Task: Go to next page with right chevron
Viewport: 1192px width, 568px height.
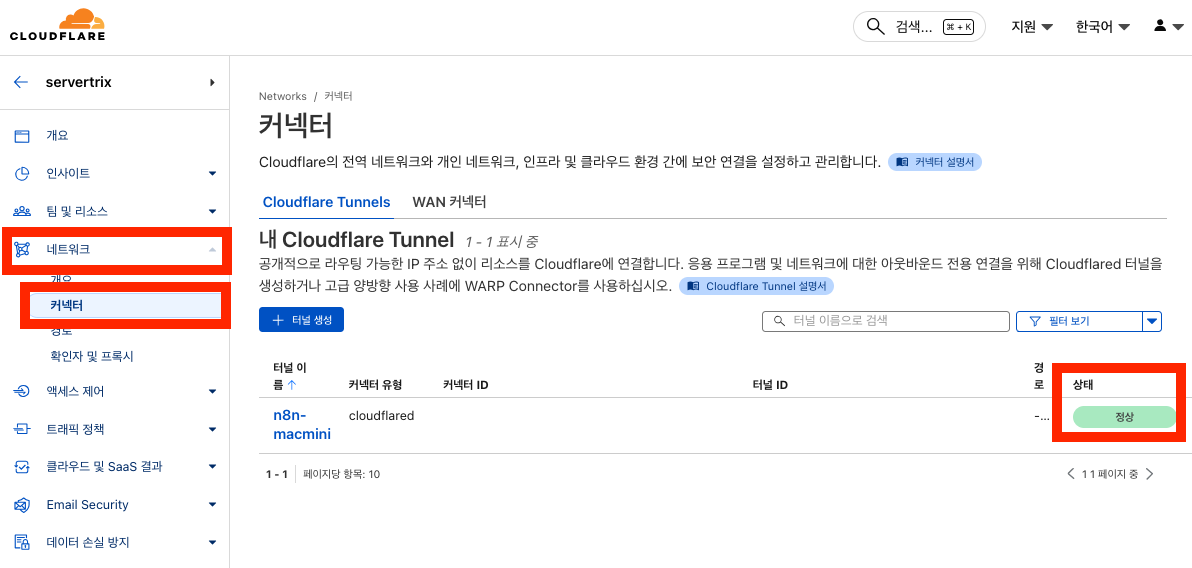Action: coord(1149,474)
